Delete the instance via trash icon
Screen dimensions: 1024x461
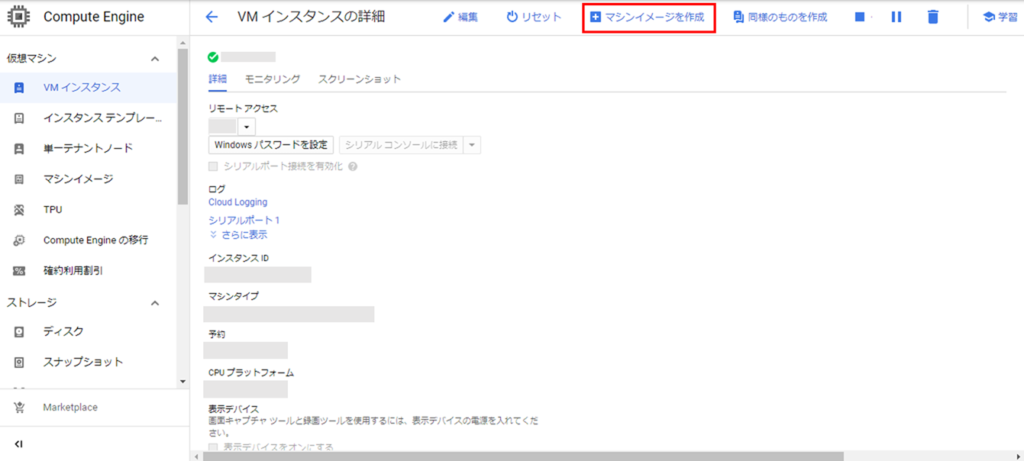coord(933,17)
